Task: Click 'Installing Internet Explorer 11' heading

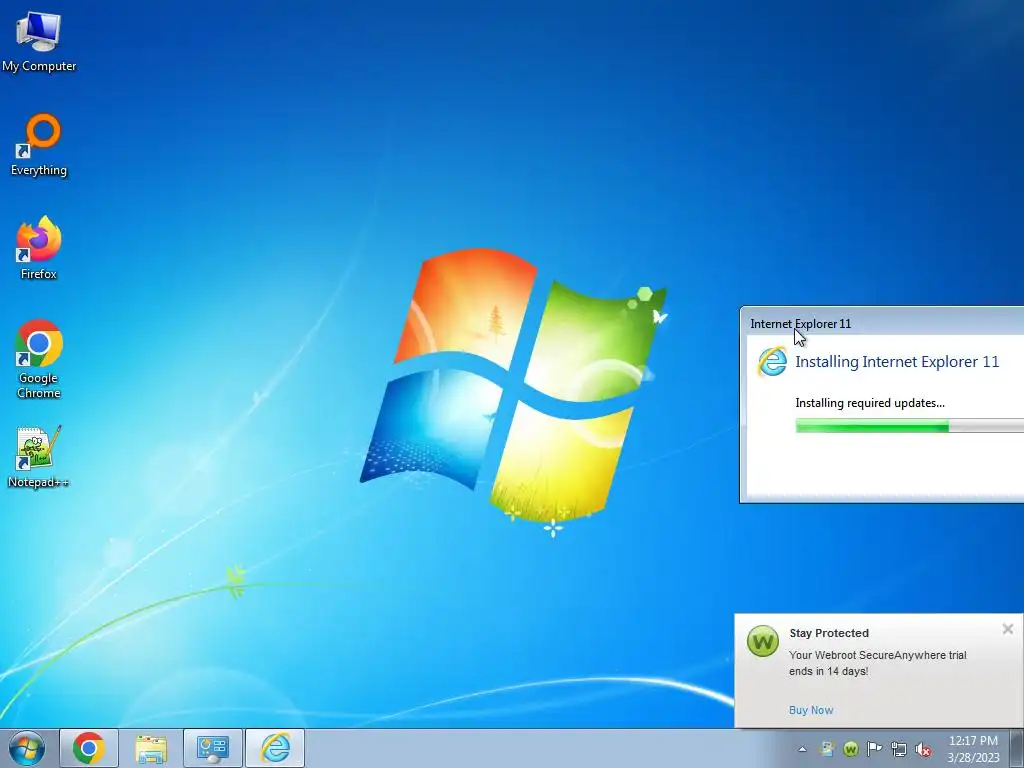Action: coord(897,362)
